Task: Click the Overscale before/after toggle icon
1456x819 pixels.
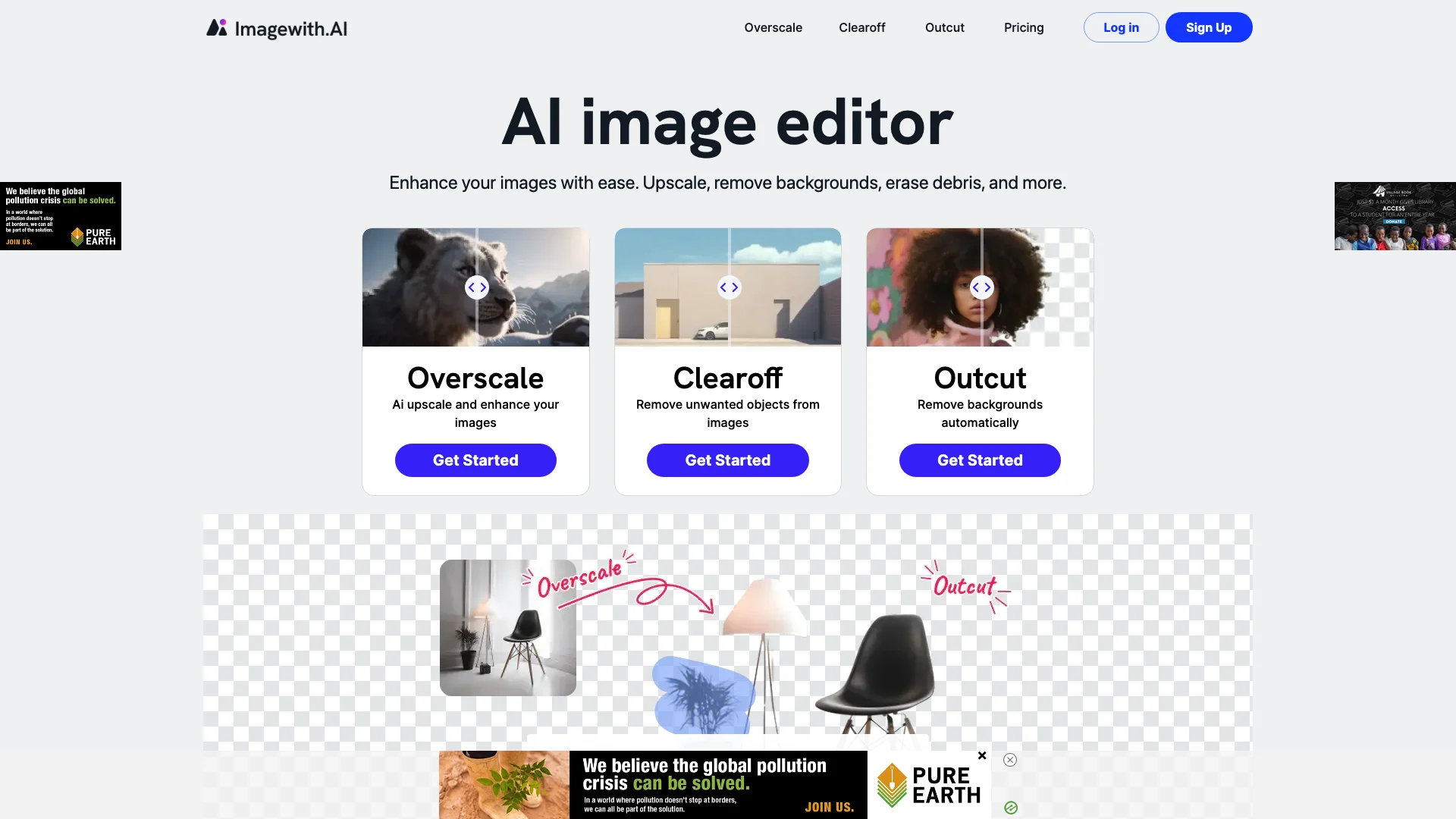Action: tap(477, 287)
